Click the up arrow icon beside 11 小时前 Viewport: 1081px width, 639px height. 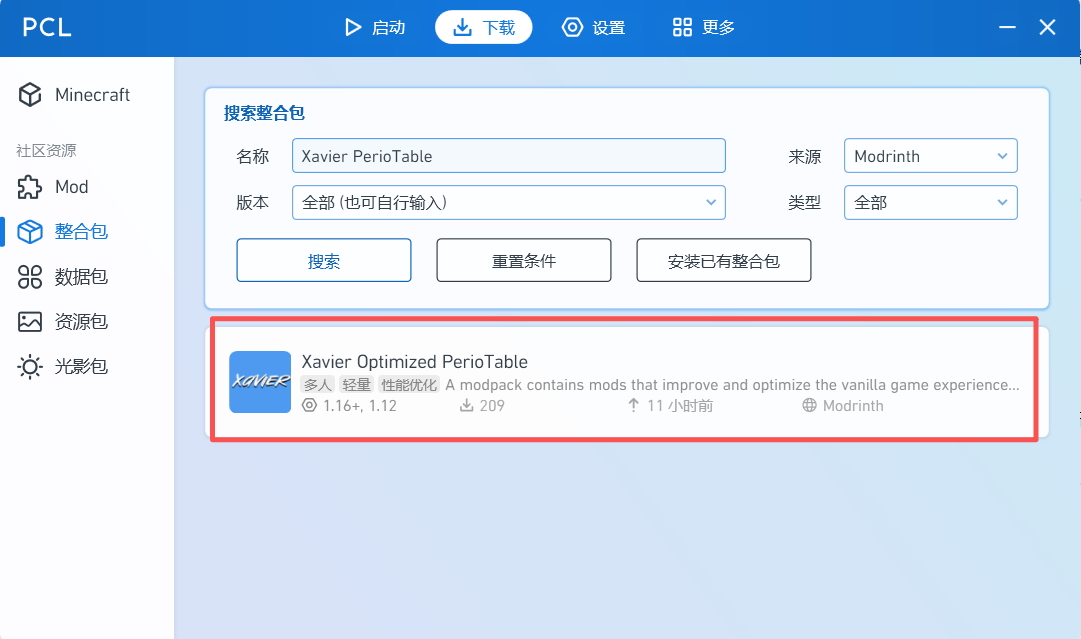click(634, 405)
